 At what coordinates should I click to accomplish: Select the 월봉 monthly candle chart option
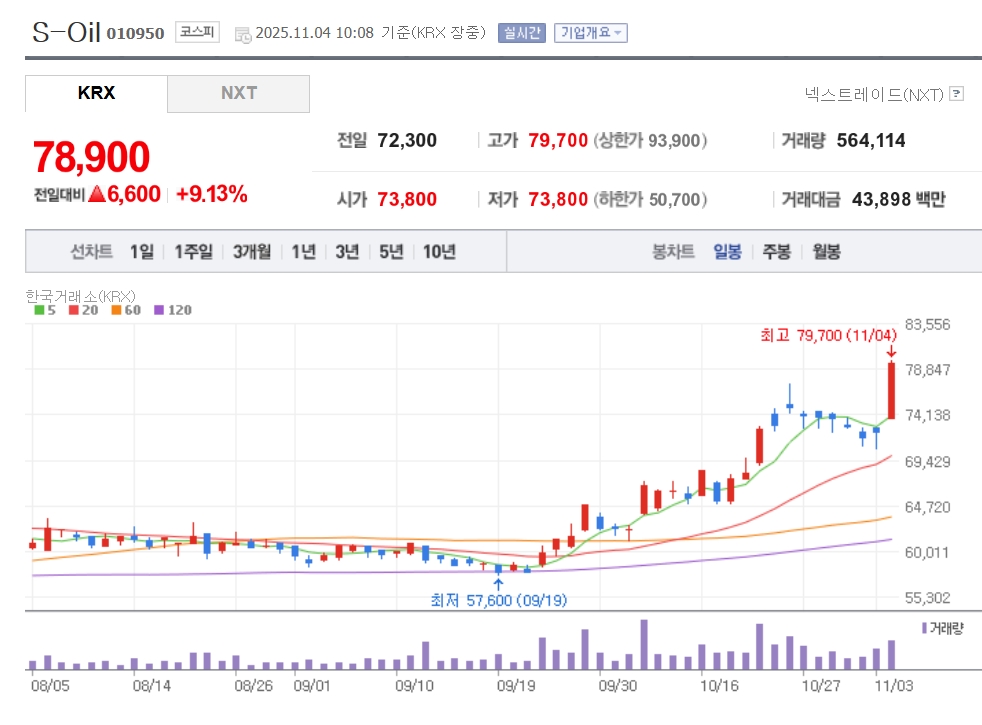coord(826,252)
